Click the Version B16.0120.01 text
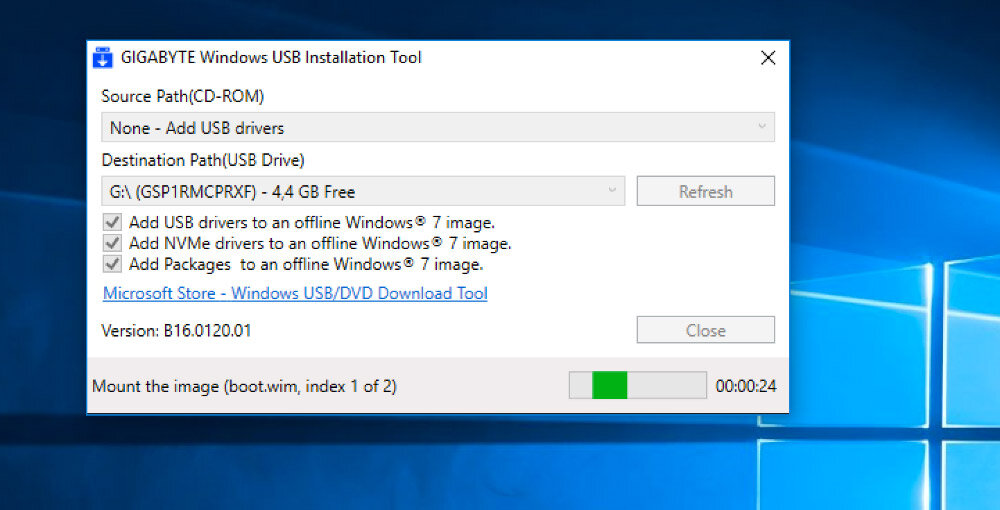 point(176,331)
